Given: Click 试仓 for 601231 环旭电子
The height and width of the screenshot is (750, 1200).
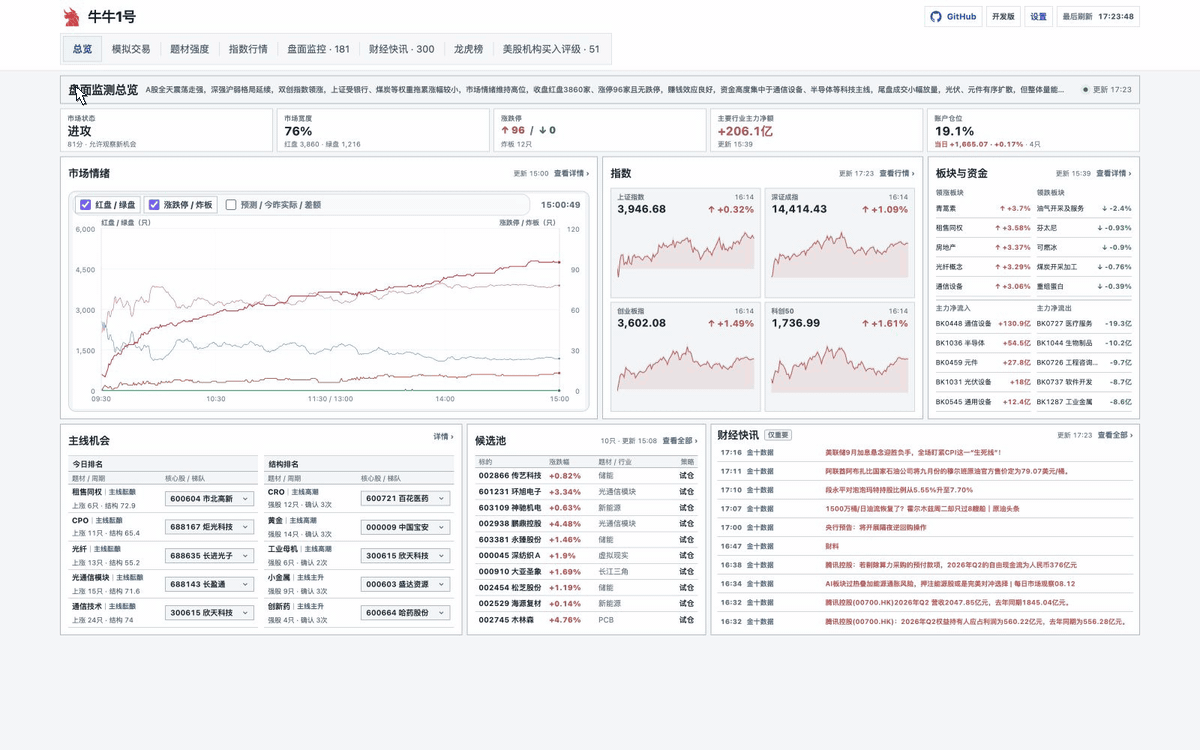Looking at the screenshot, I should 686,492.
